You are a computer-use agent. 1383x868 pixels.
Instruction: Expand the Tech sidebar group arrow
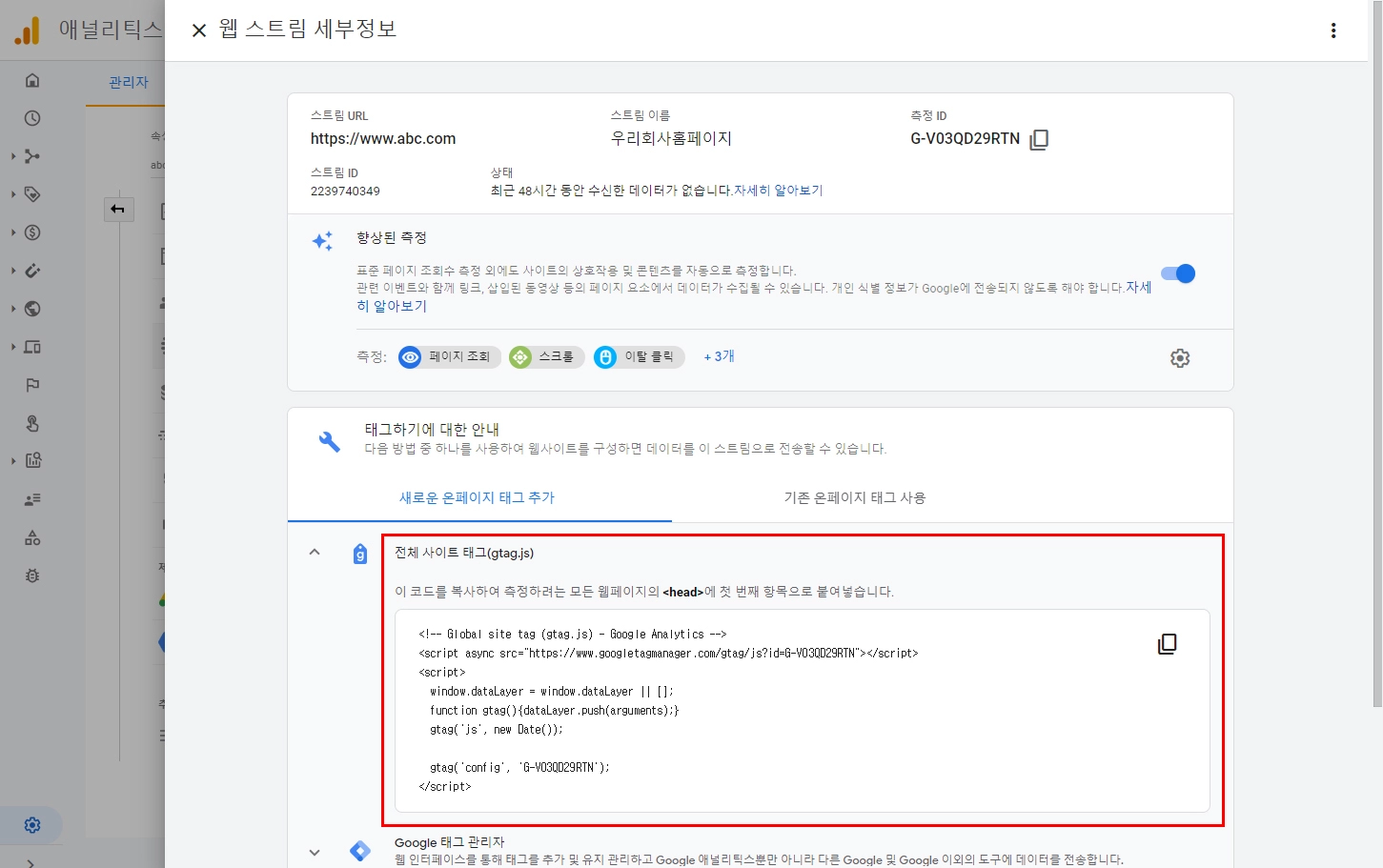click(13, 347)
